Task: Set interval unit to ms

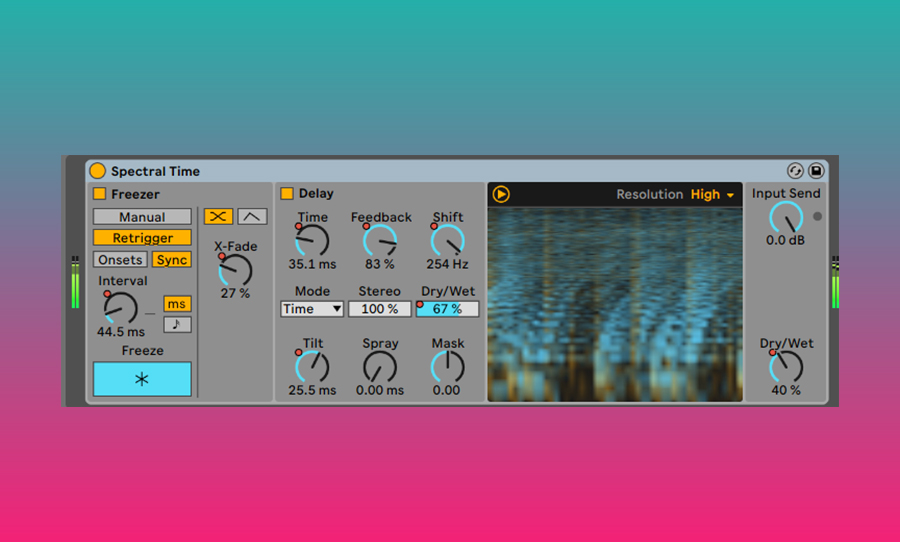Action: 177,304
